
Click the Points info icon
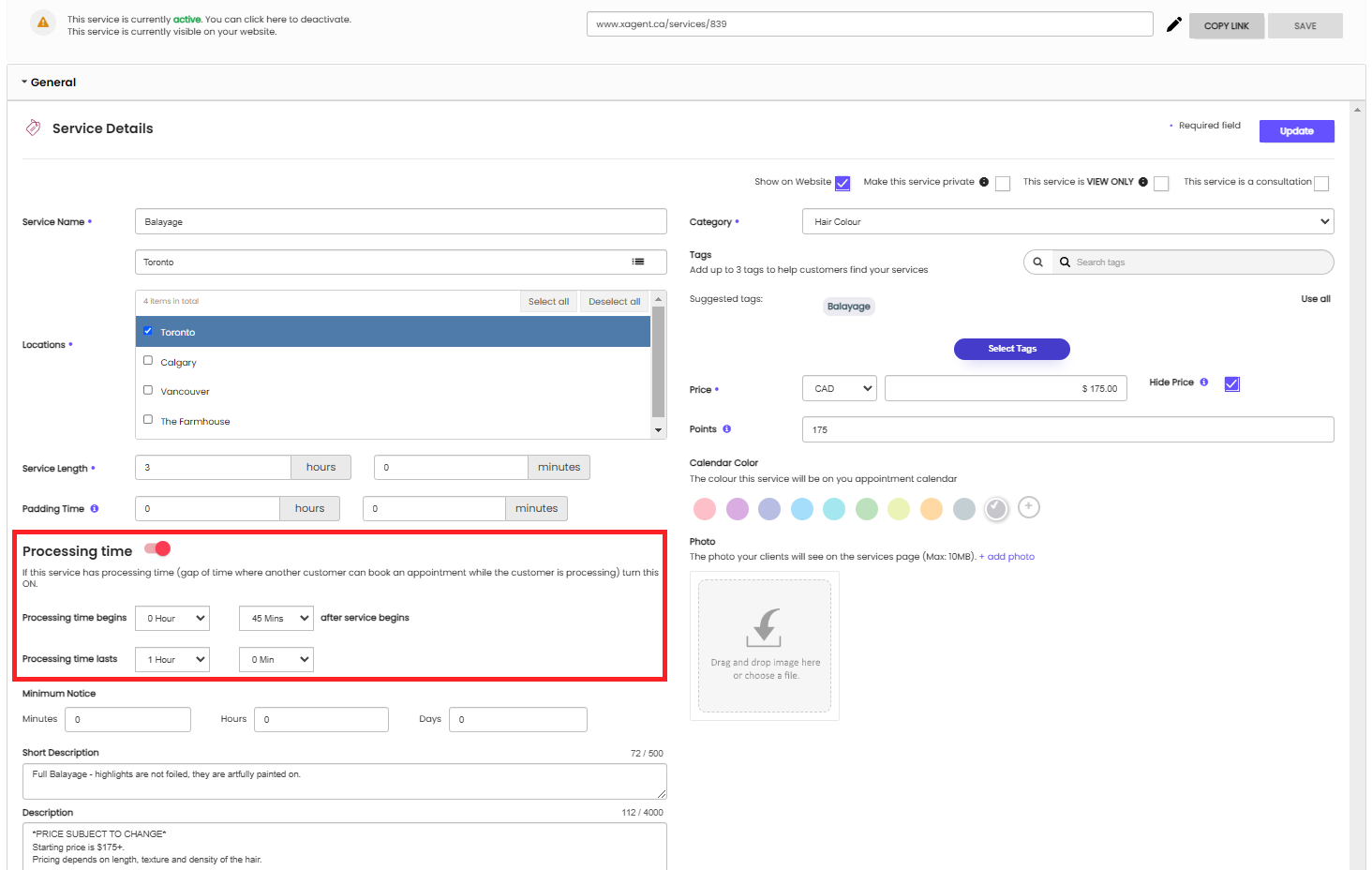(726, 429)
